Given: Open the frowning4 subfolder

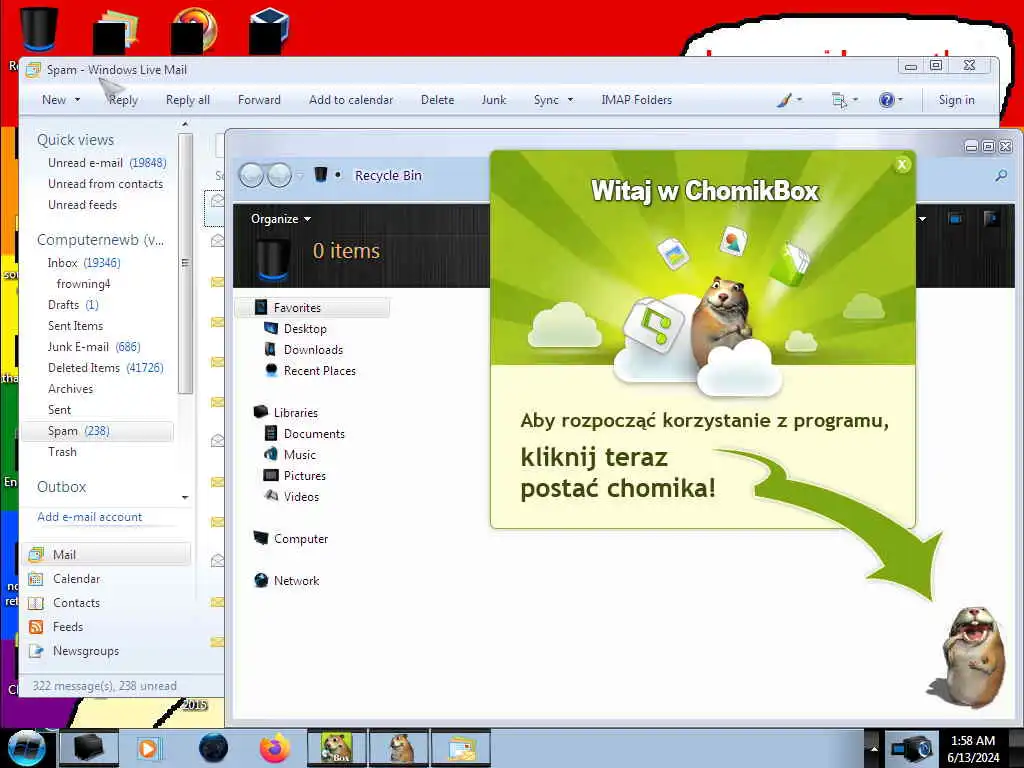Looking at the screenshot, I should pos(83,283).
